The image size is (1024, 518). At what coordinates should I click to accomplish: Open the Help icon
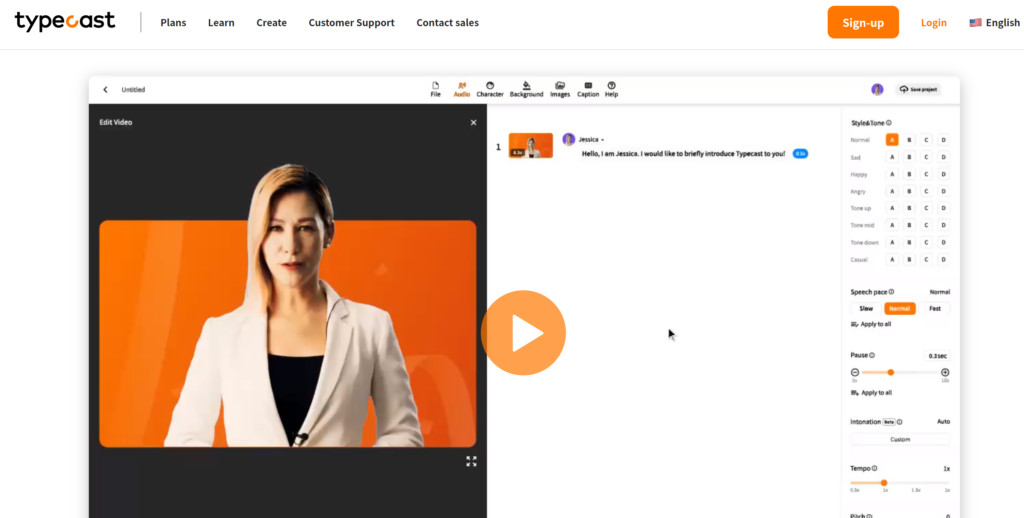click(611, 89)
